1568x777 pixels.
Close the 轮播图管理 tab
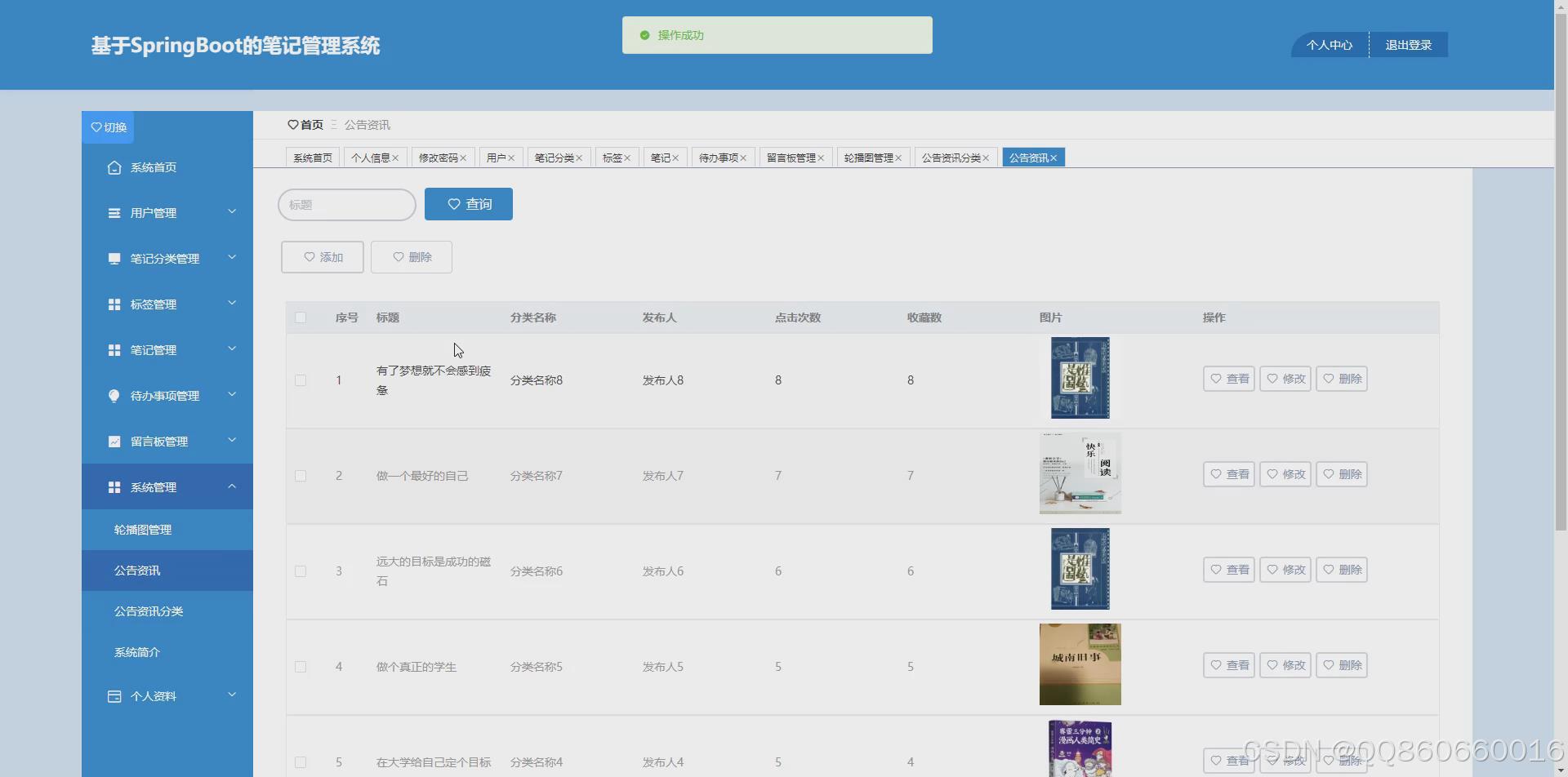(x=898, y=158)
